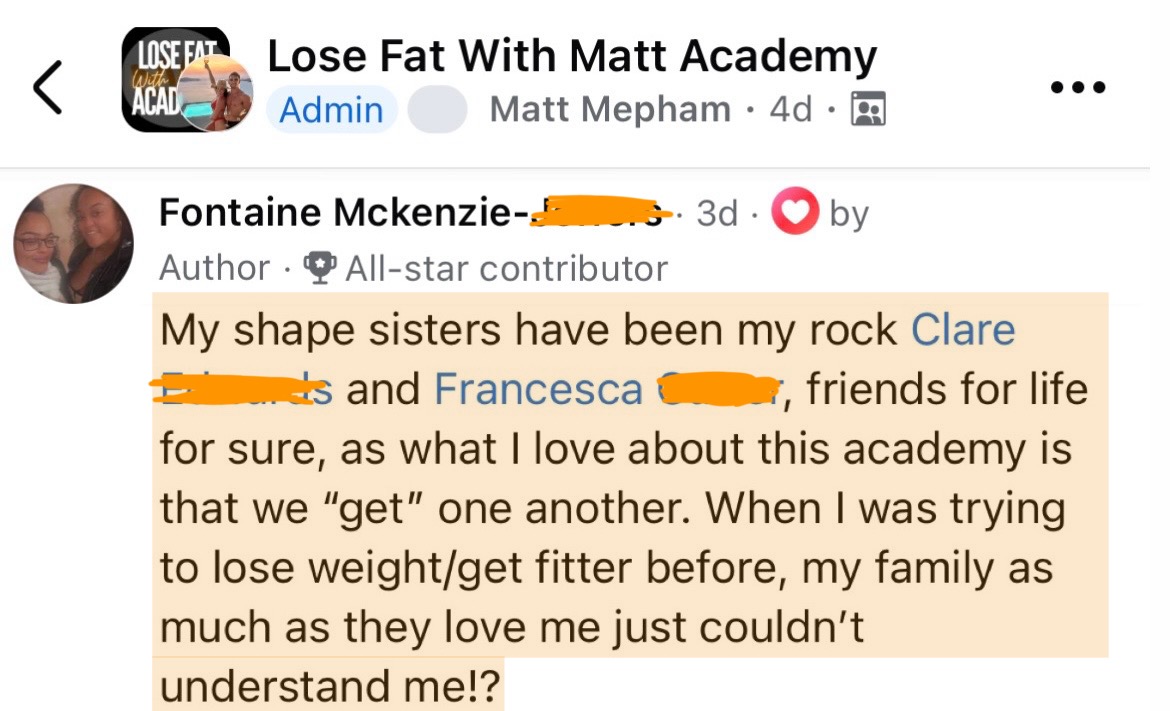Tap the group audience privacy icon
The image size is (1170, 711).
pos(866,110)
